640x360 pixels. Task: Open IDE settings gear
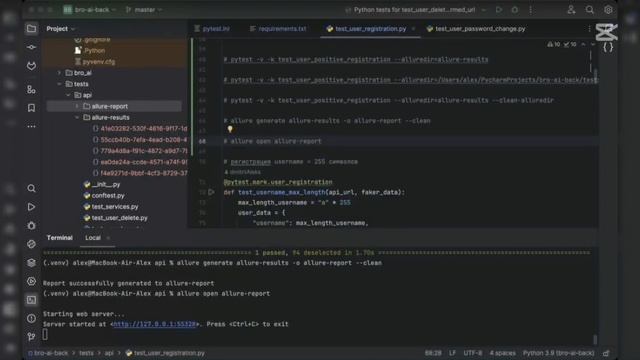(x=608, y=10)
